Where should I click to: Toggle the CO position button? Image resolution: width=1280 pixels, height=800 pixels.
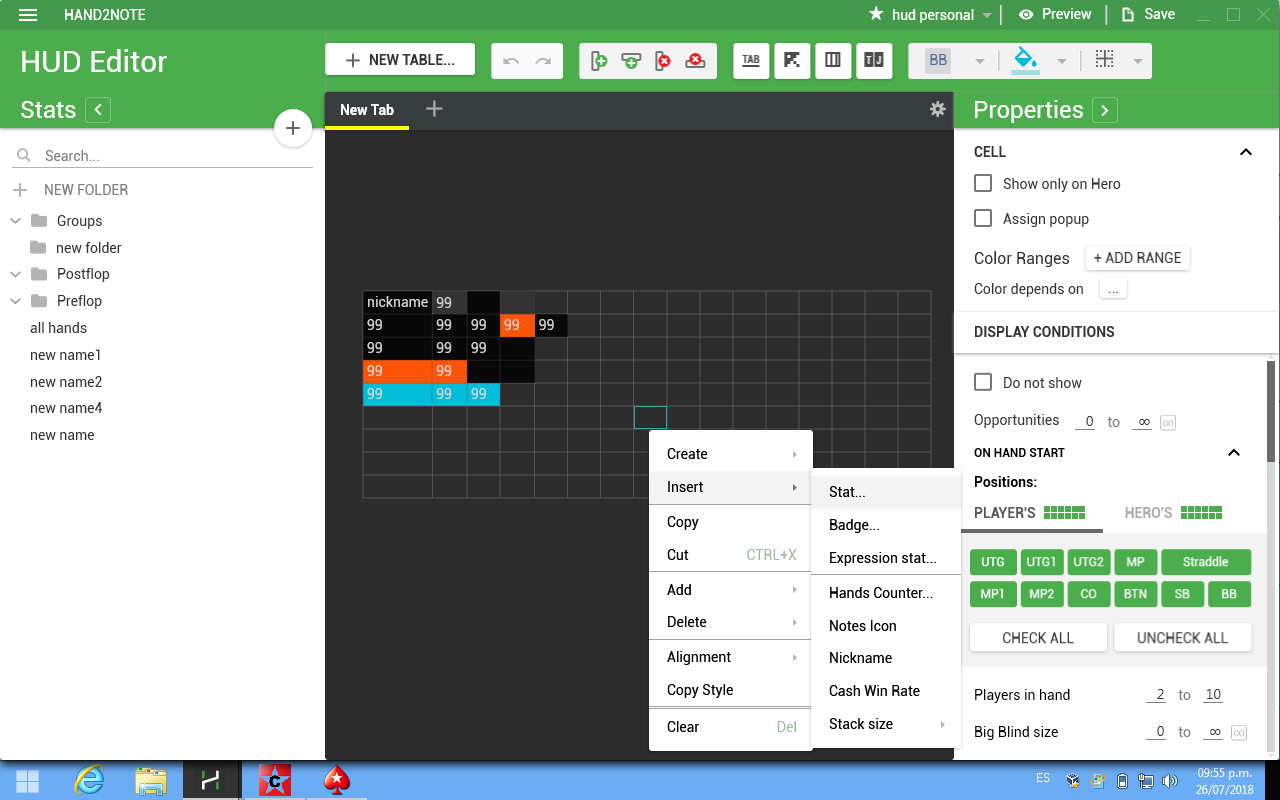(x=1088, y=594)
